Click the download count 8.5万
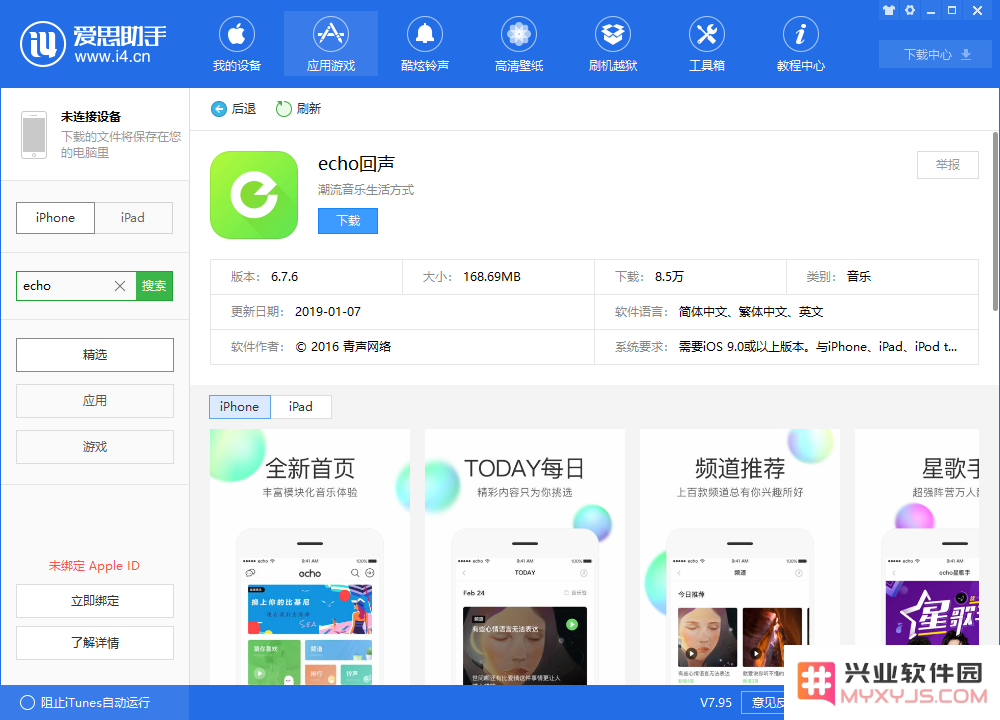 669,277
